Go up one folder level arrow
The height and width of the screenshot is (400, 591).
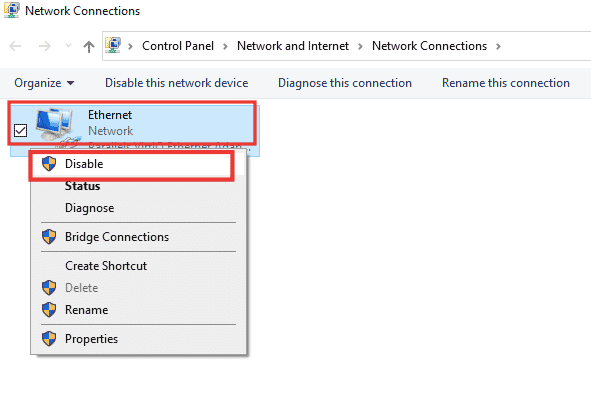pos(89,46)
